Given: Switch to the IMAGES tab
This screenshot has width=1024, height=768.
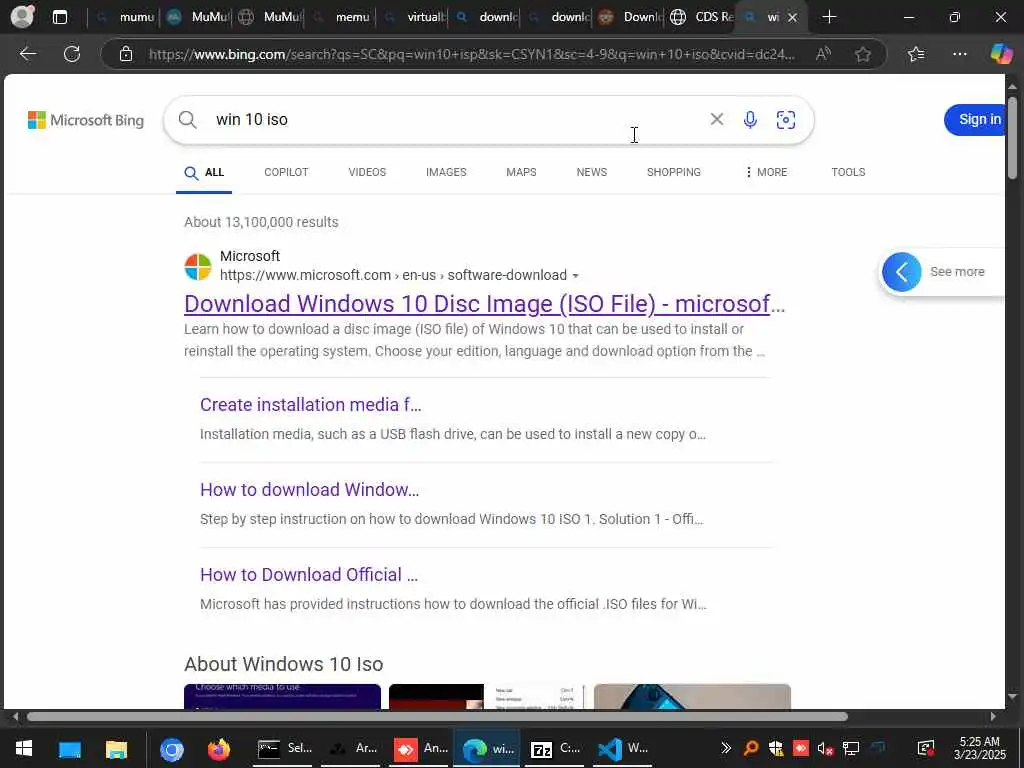Looking at the screenshot, I should tap(446, 172).
